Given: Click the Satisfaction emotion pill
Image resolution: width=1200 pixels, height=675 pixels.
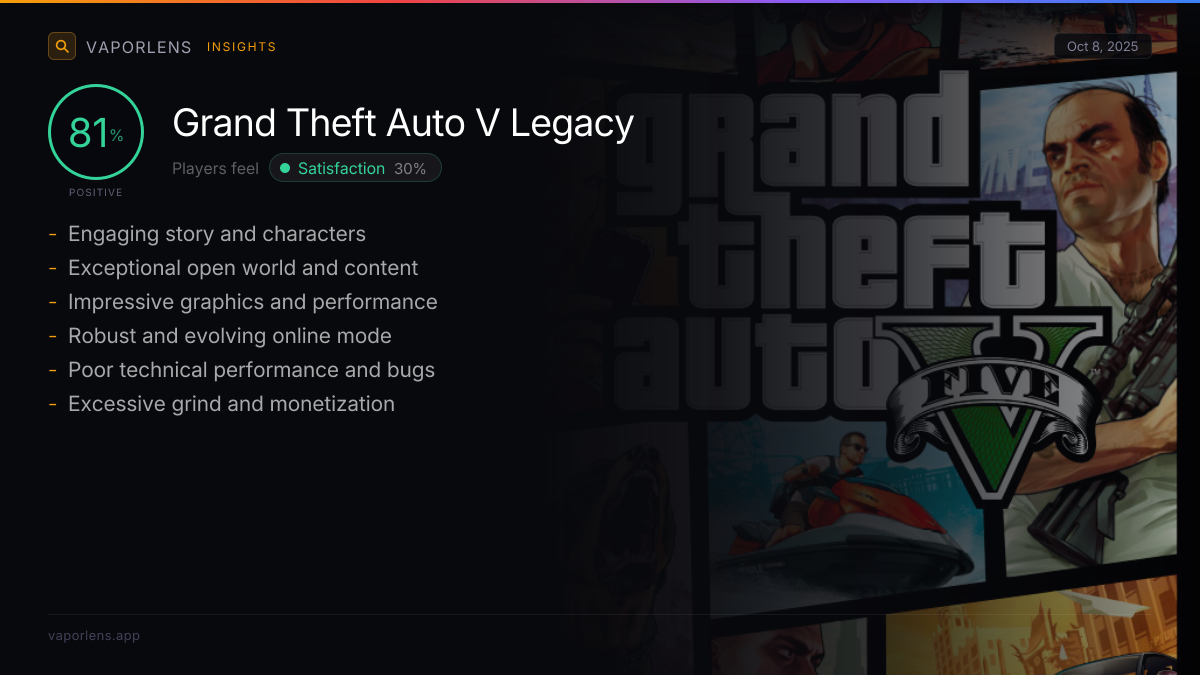Looking at the screenshot, I should click(x=354, y=169).
